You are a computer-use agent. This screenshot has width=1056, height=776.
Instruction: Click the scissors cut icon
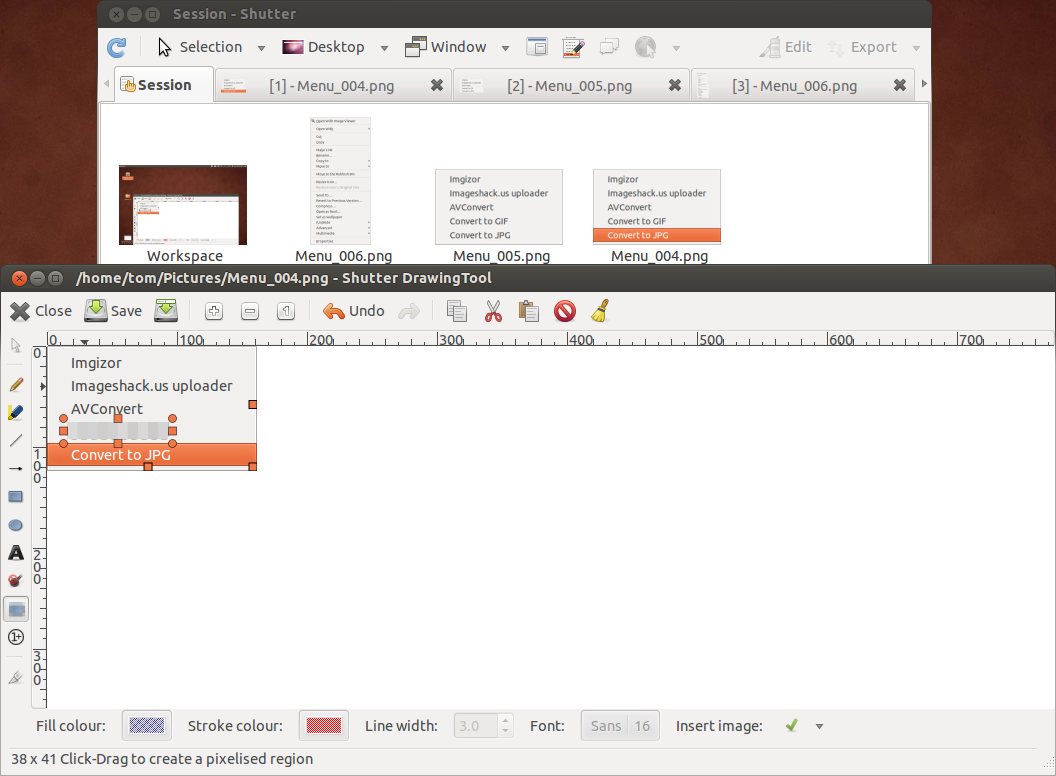pos(492,311)
